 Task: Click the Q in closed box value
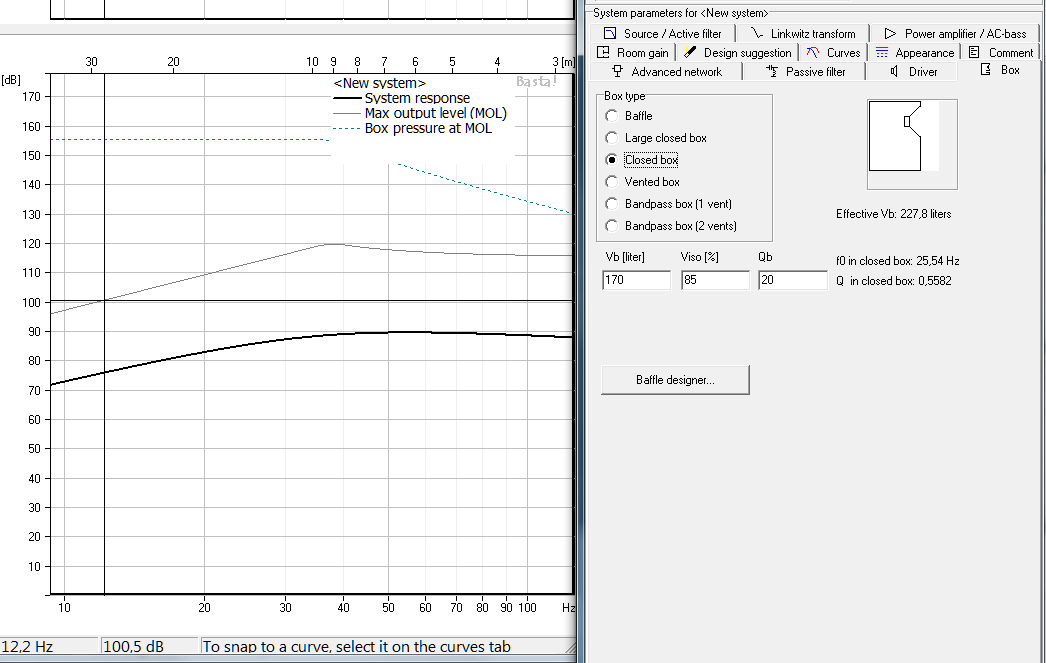pos(893,281)
